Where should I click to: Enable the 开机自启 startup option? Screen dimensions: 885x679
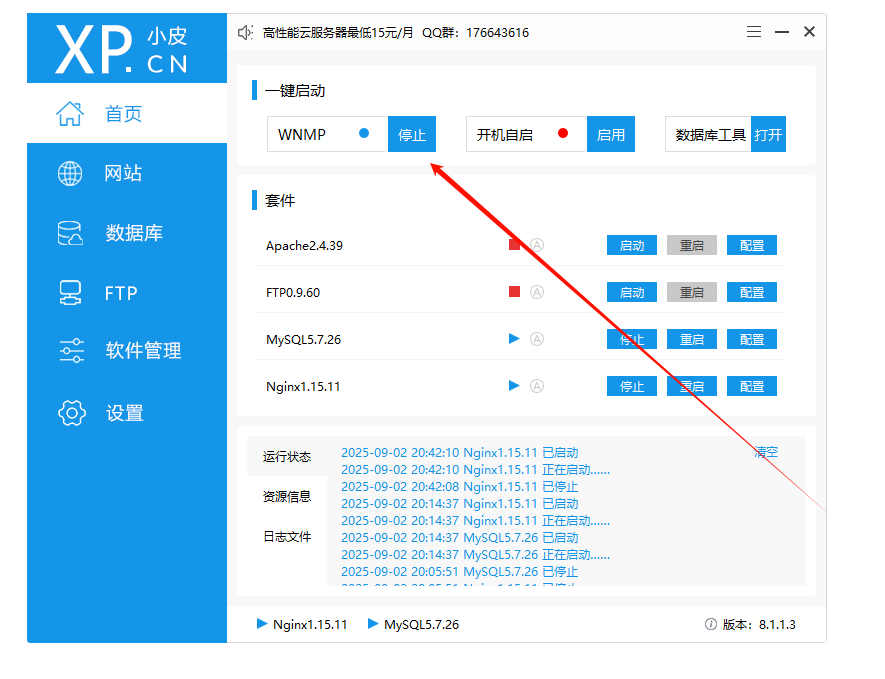click(x=610, y=135)
